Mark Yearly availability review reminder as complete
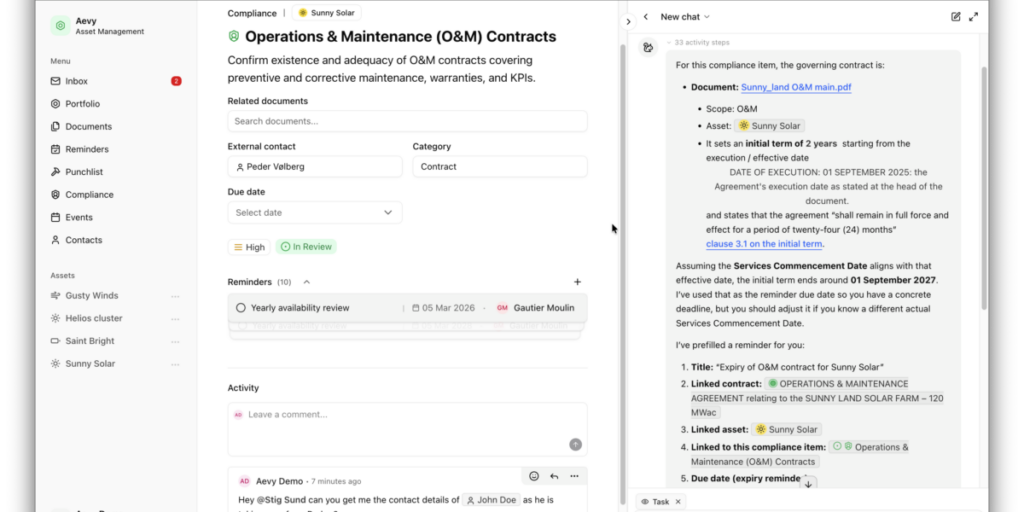This screenshot has height=512, width=1024. [x=241, y=308]
